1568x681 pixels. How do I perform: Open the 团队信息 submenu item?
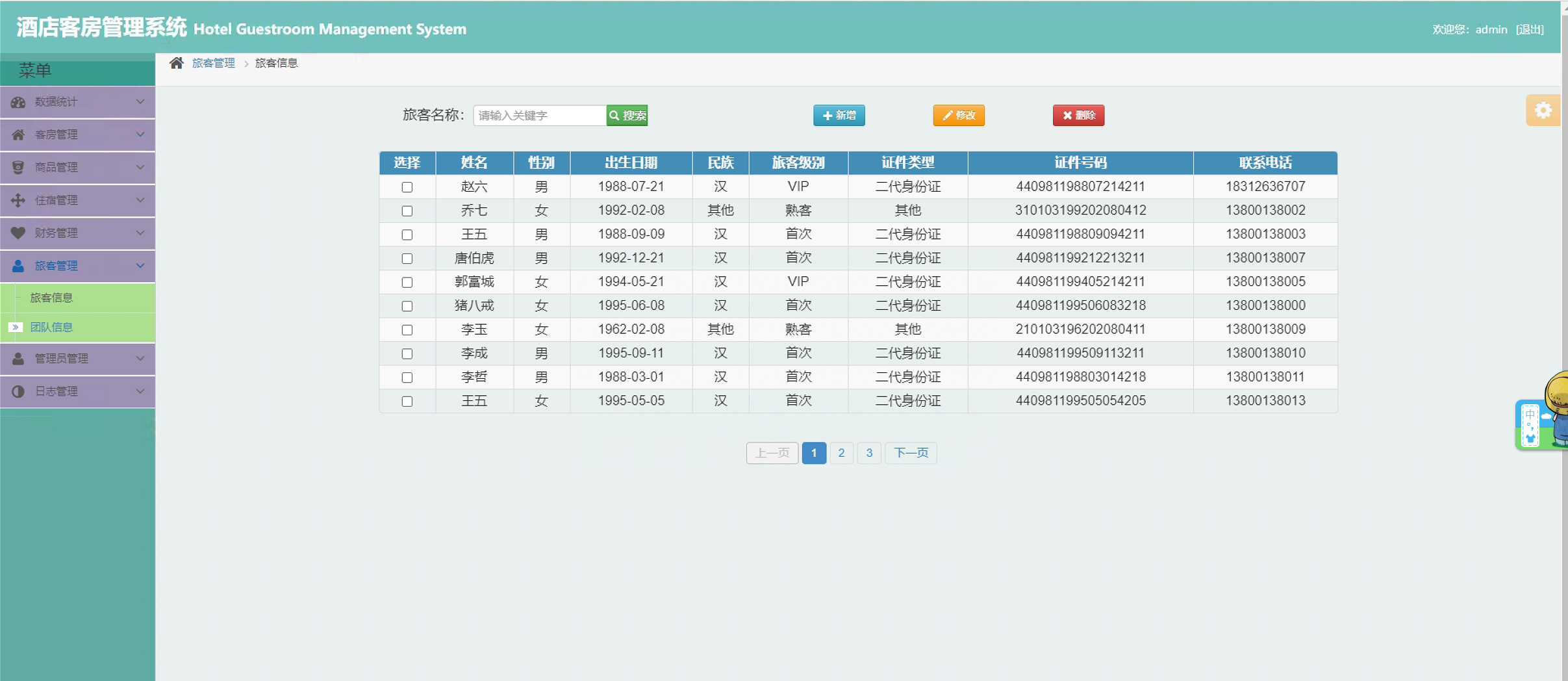pyautogui.click(x=52, y=328)
